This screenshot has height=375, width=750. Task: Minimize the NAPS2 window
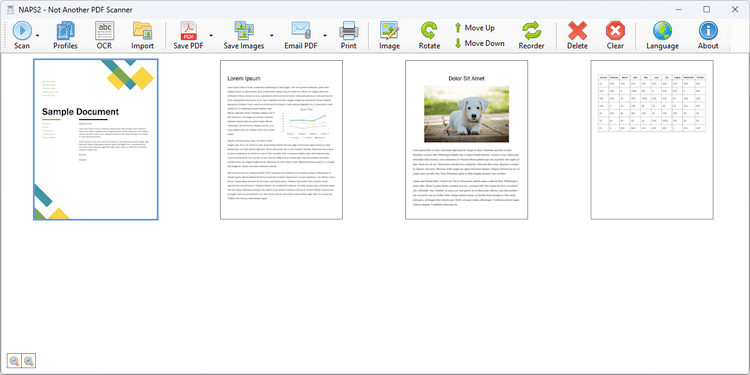678,10
